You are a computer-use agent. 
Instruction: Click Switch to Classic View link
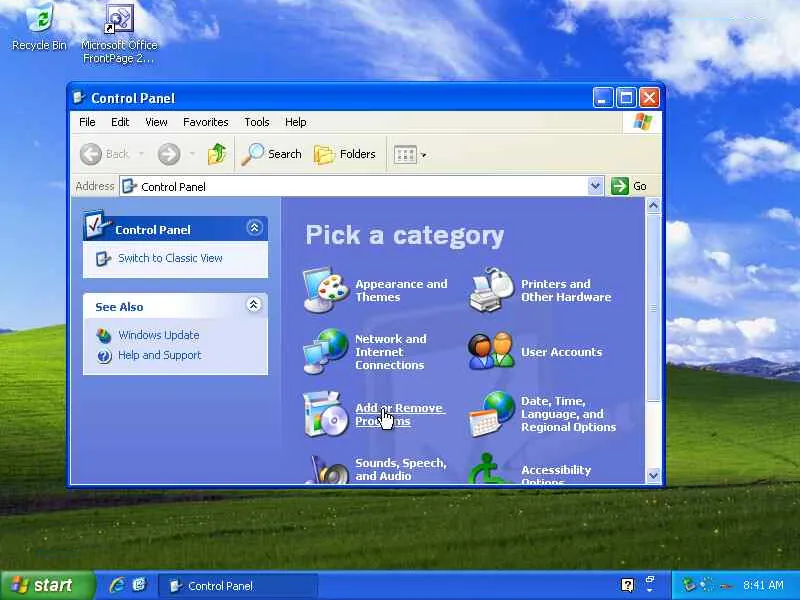(170, 258)
